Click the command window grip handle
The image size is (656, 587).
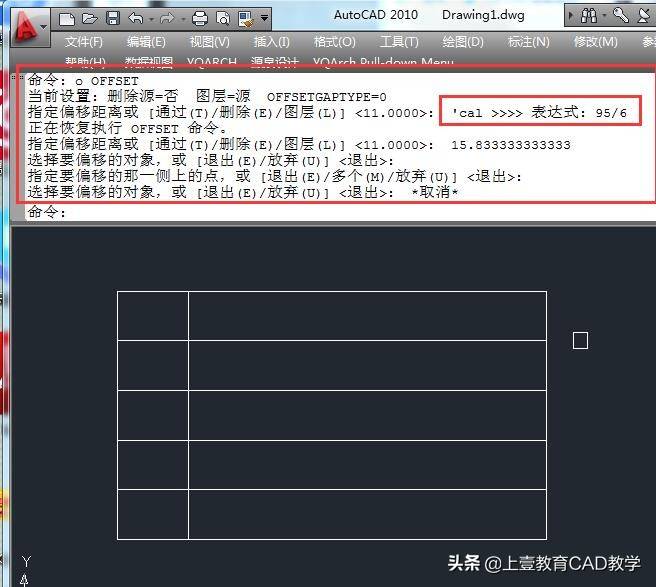pos(18,78)
